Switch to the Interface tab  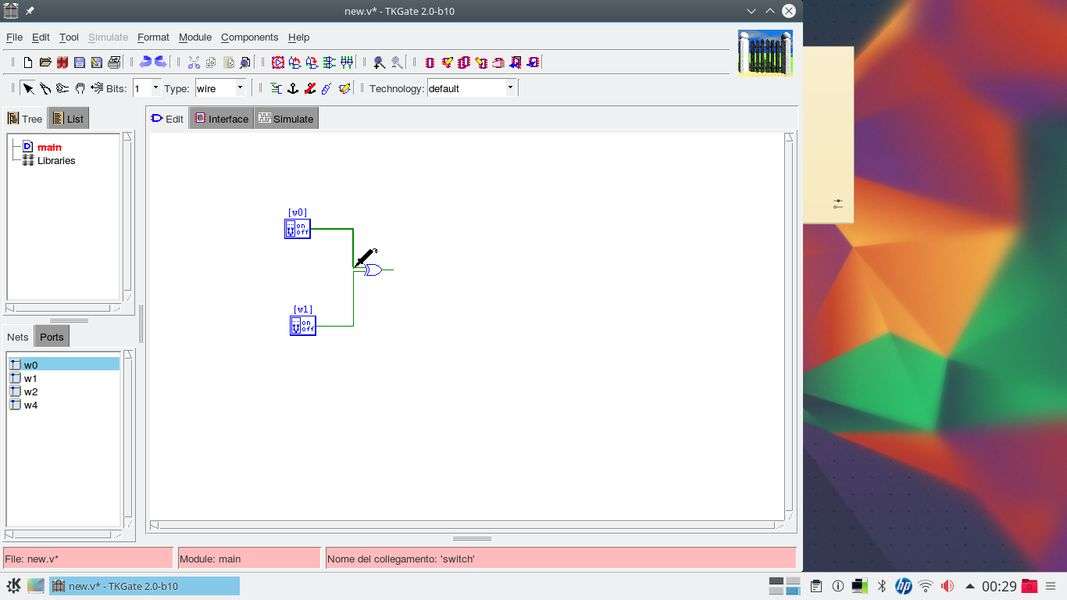[221, 119]
